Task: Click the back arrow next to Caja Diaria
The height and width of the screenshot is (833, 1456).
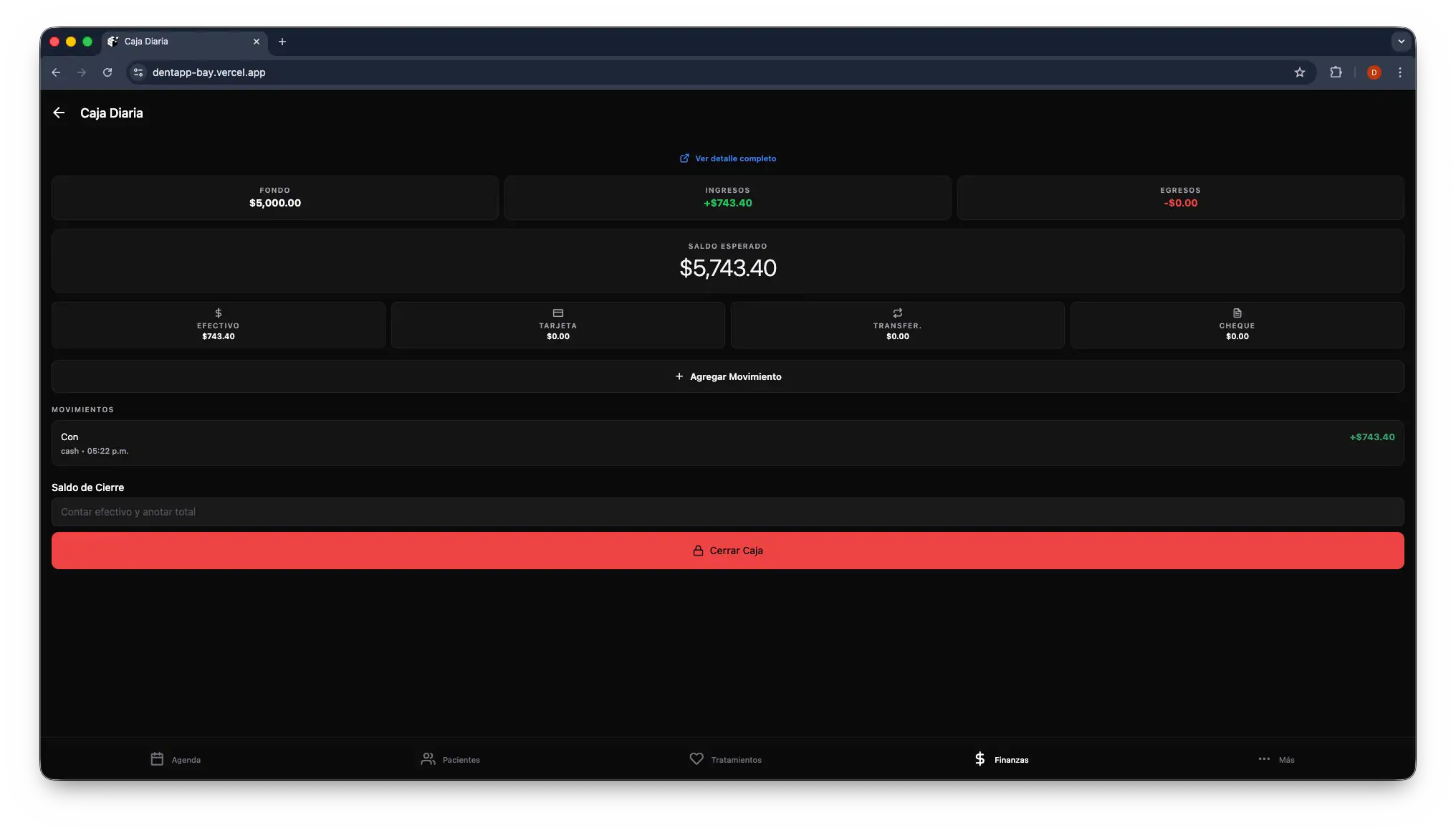Action: point(59,113)
